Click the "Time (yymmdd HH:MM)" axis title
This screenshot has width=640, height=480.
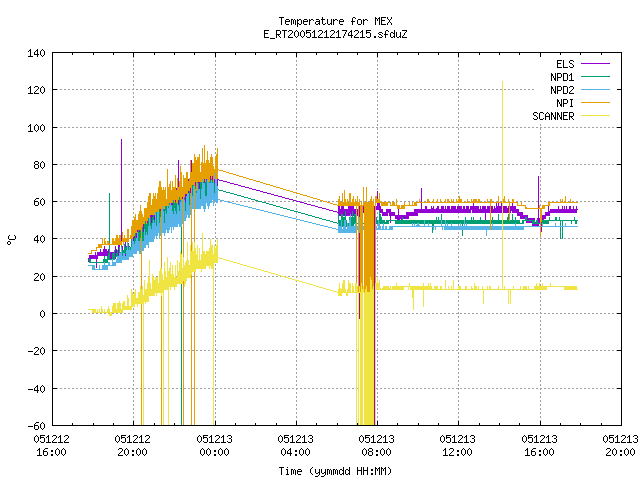point(336,471)
